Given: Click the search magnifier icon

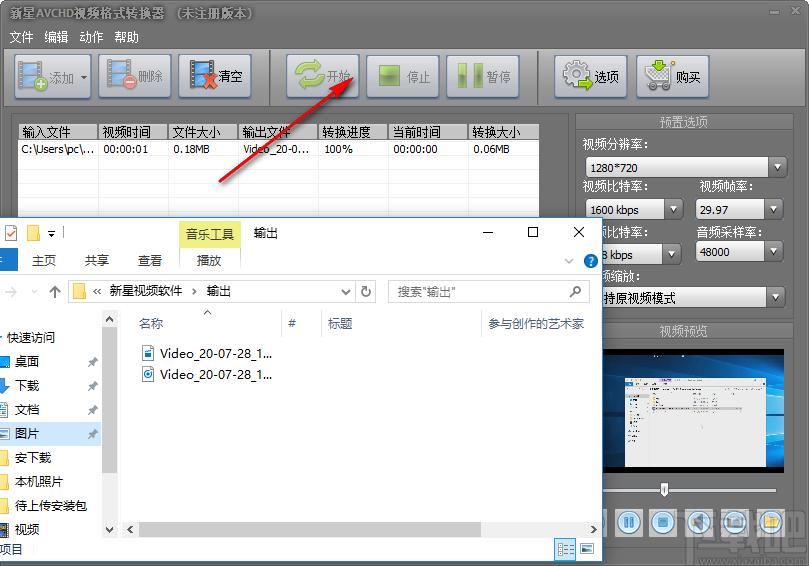Looking at the screenshot, I should 575,292.
